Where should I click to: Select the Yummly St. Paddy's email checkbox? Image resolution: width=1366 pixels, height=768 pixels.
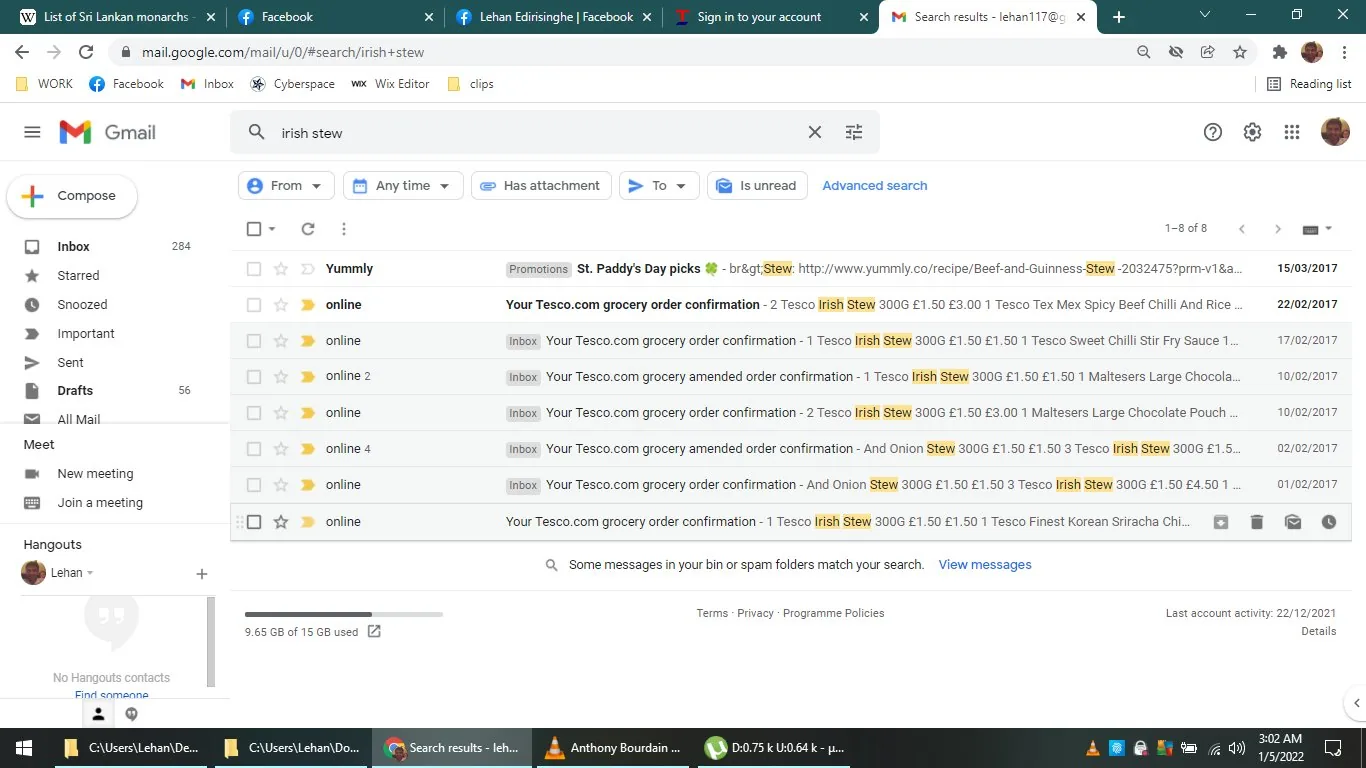click(253, 268)
